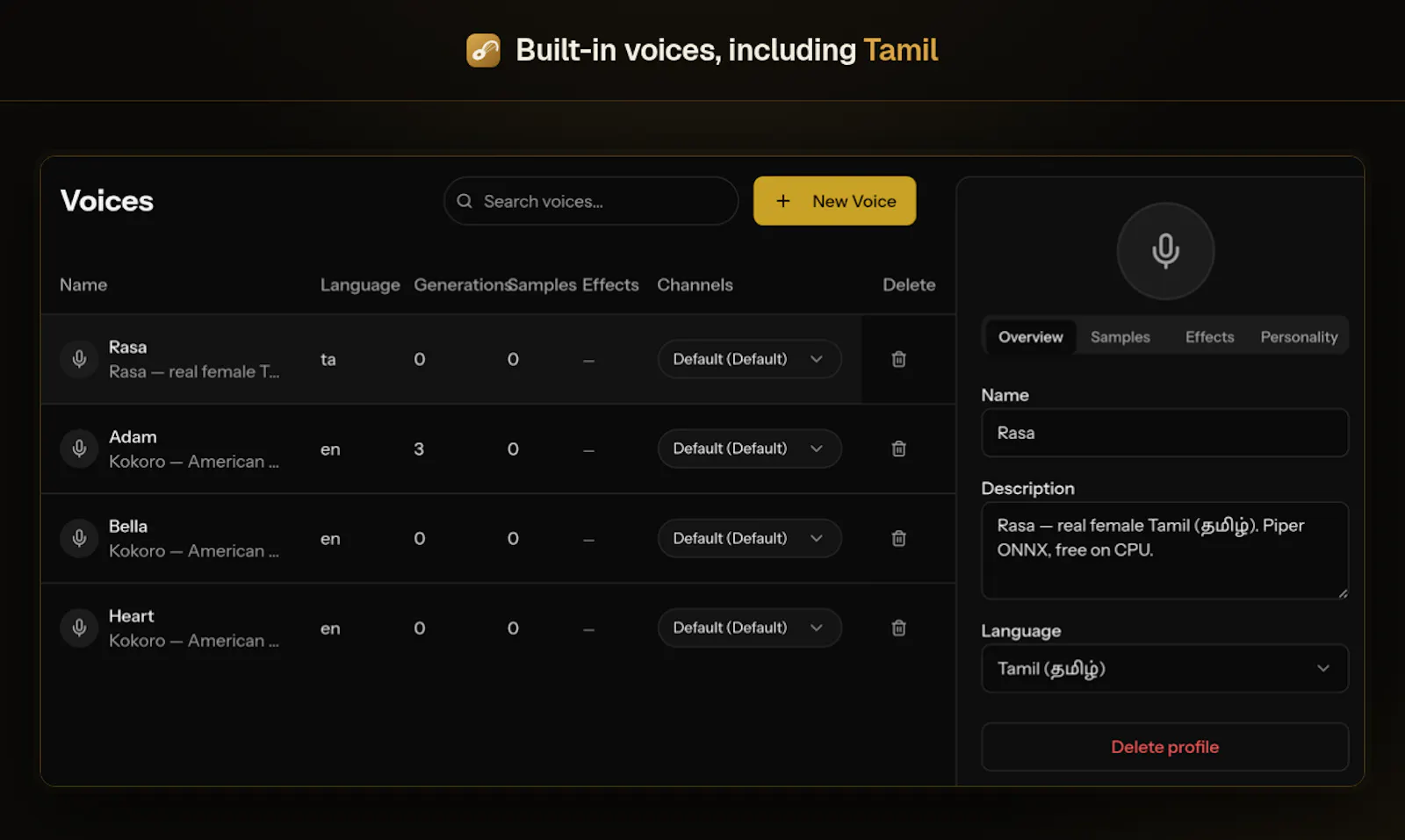Click the Effects column header
This screenshot has width=1405, height=840.
(610, 285)
